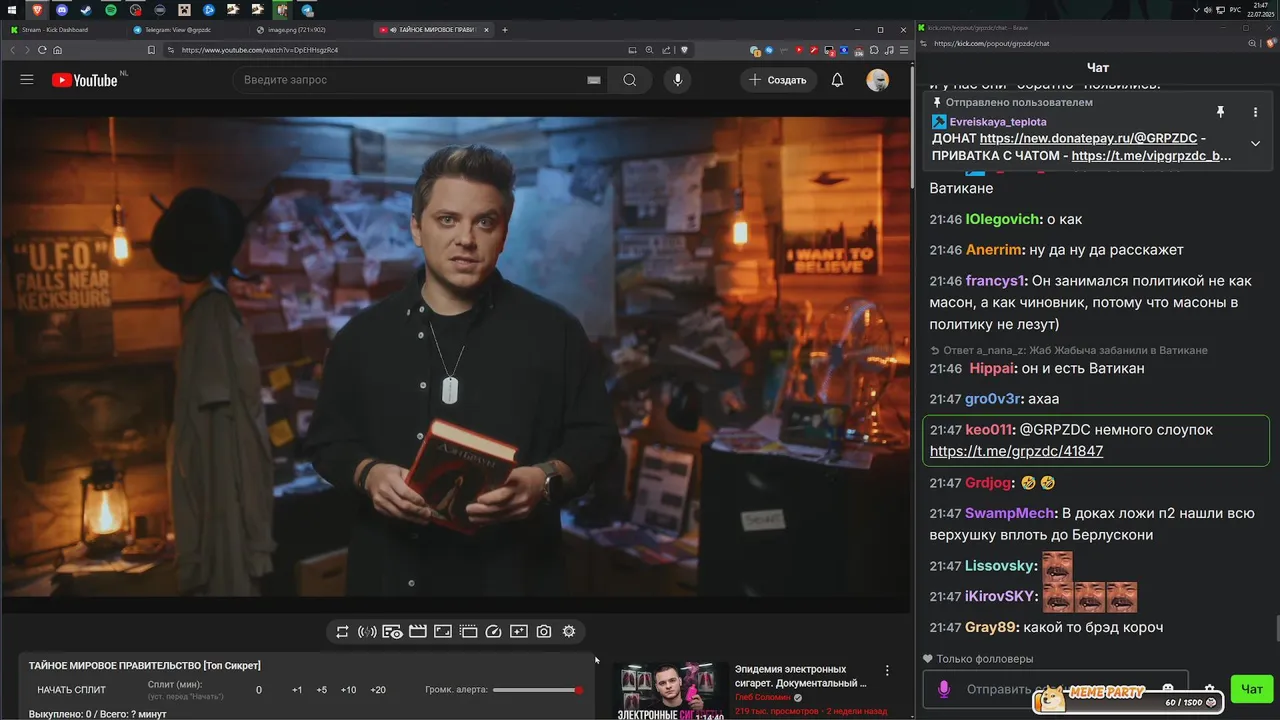The height and width of the screenshot is (720, 1280).
Task: Toggle cinema mode clapperboard icon
Action: click(x=418, y=631)
